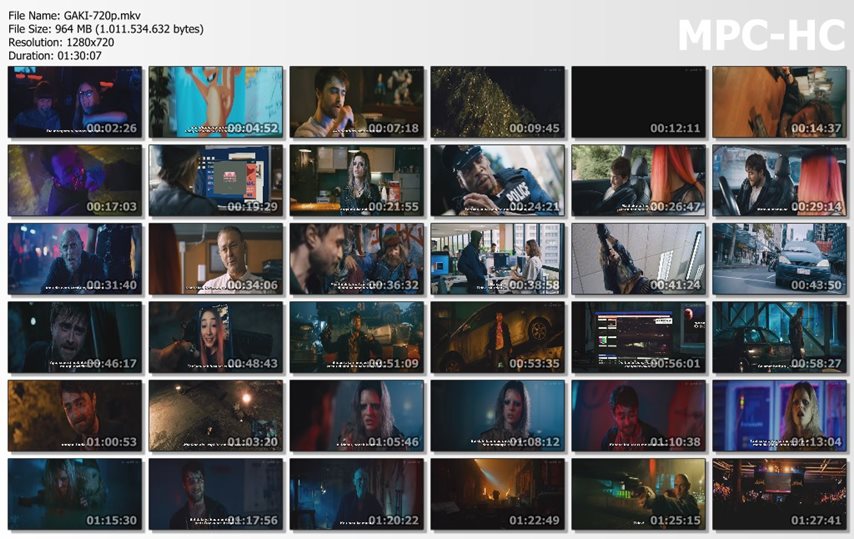
Task: Select the thumbnail at 01:13:04
Action: [x=780, y=415]
